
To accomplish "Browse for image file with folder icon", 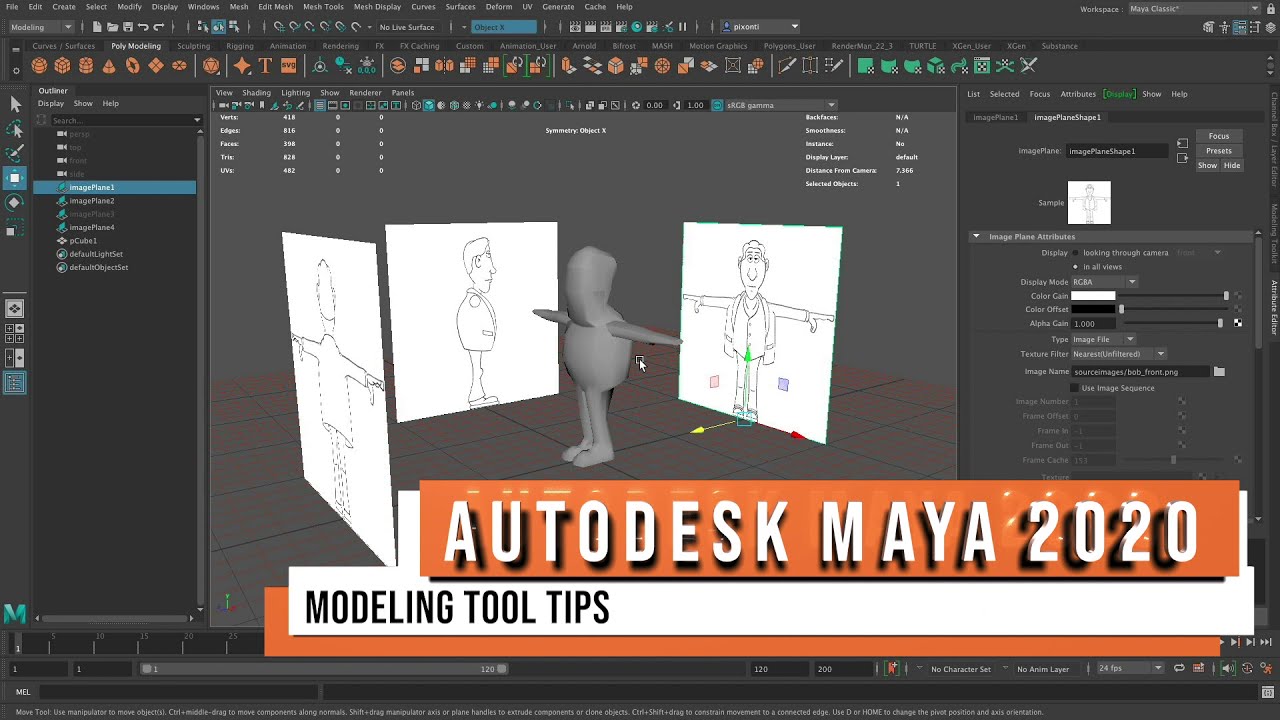I will [1219, 372].
